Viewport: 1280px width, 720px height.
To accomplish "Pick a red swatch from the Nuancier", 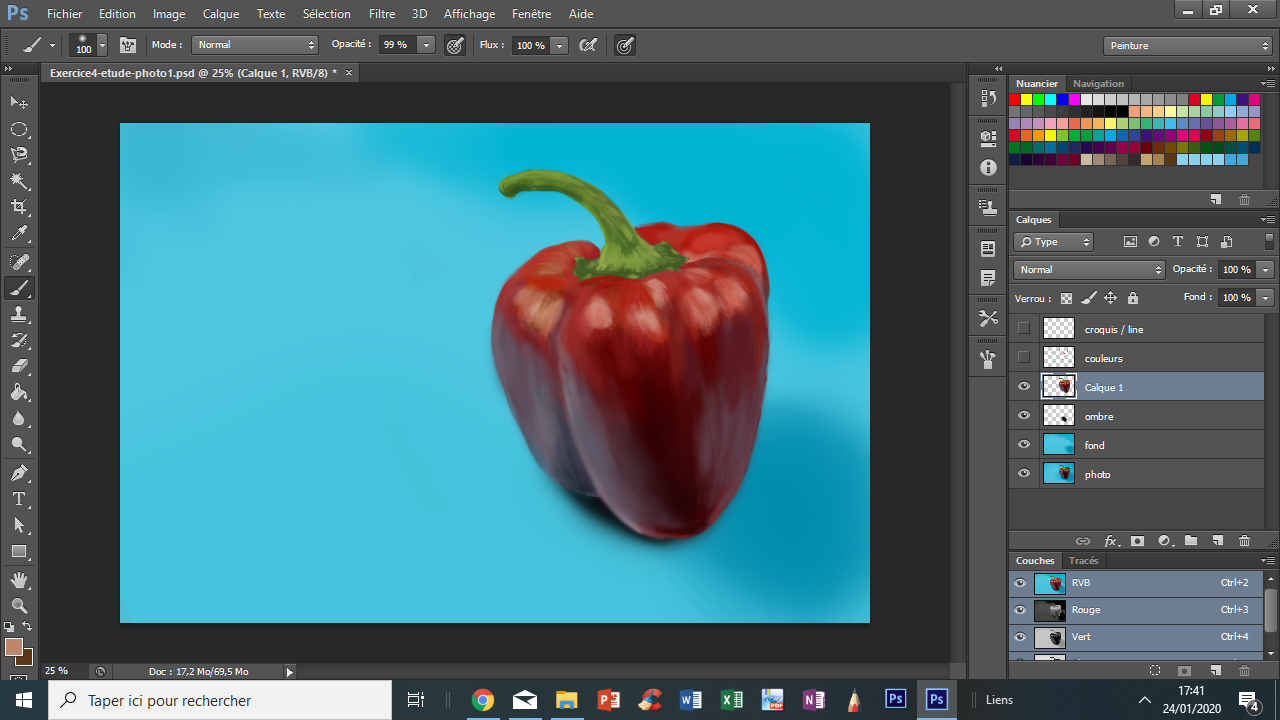I will tap(1015, 99).
